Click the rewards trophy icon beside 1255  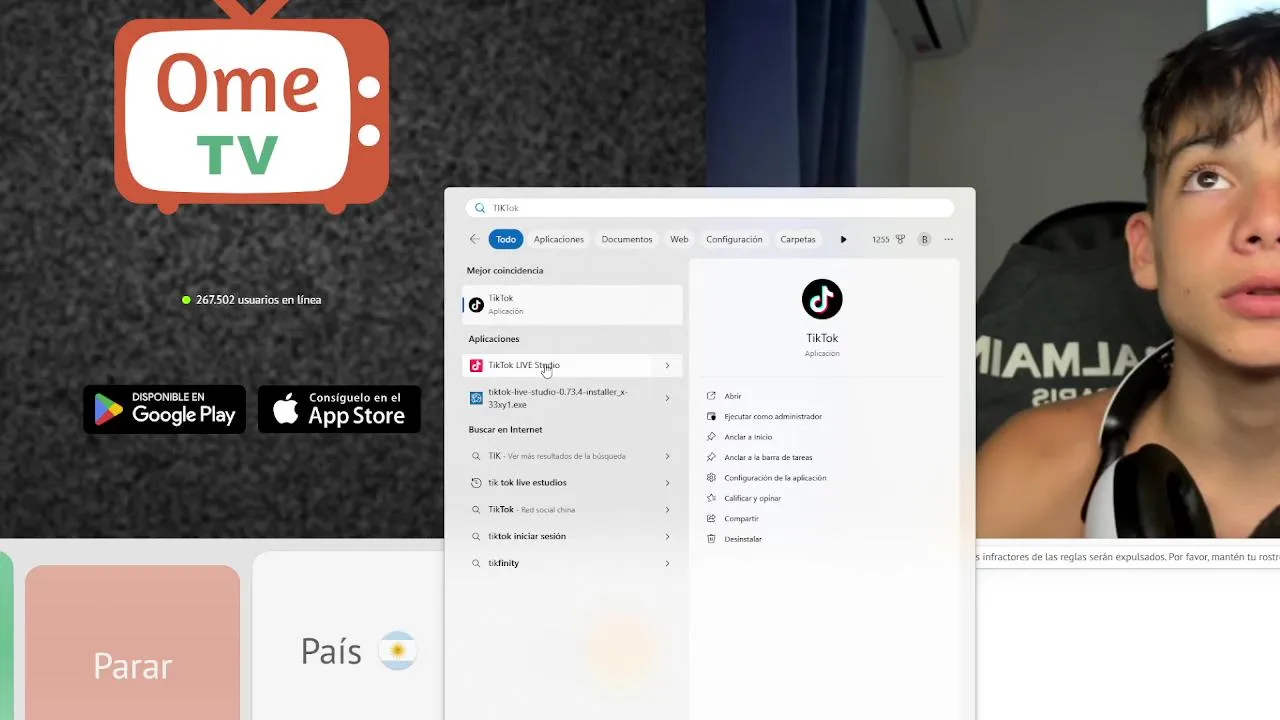point(900,239)
